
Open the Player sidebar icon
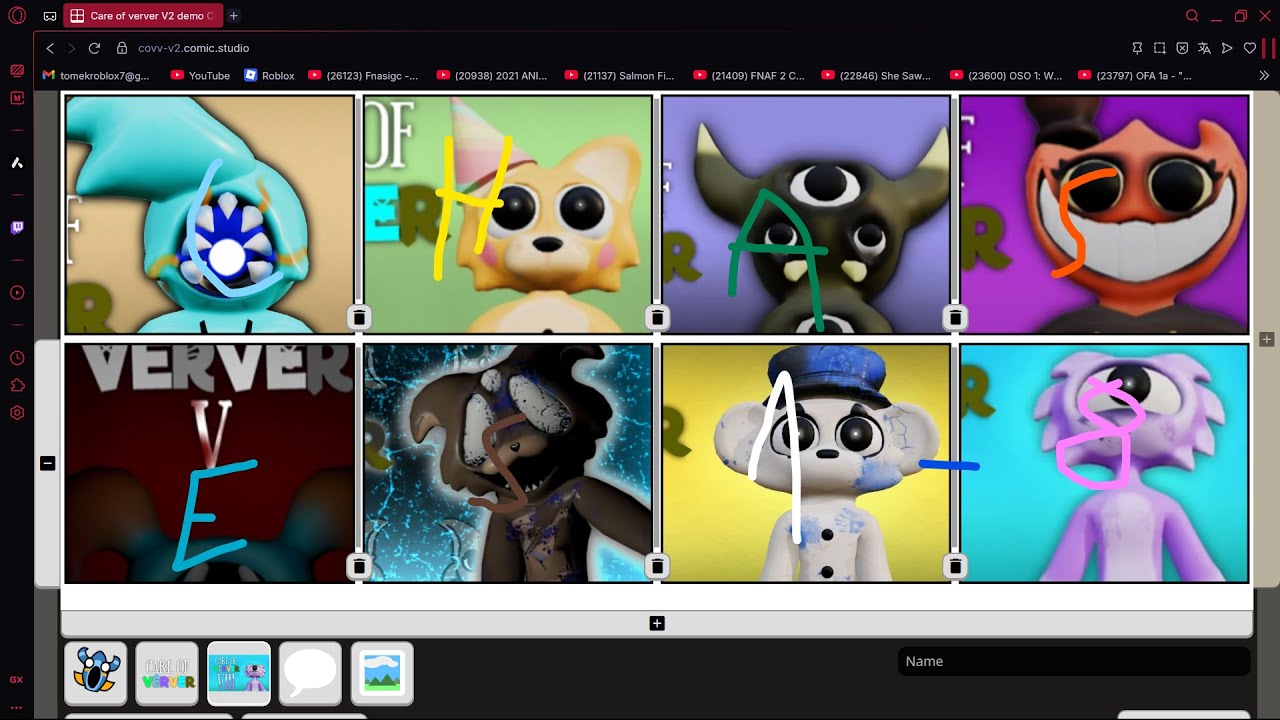(x=16, y=293)
